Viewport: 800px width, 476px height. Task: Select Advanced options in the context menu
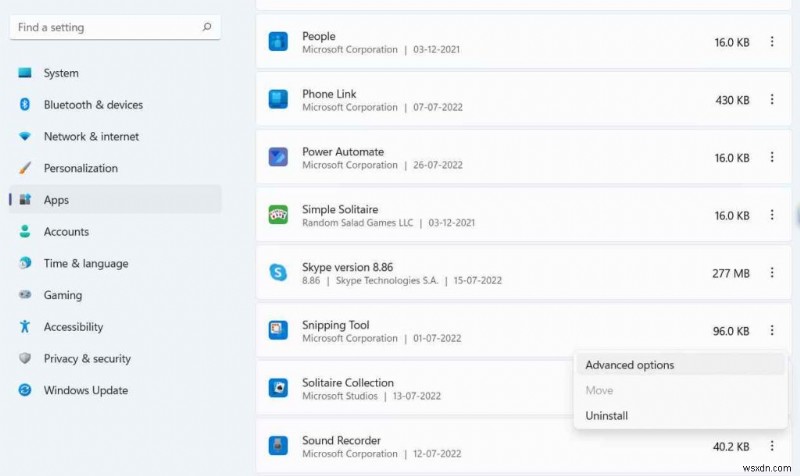coord(630,365)
